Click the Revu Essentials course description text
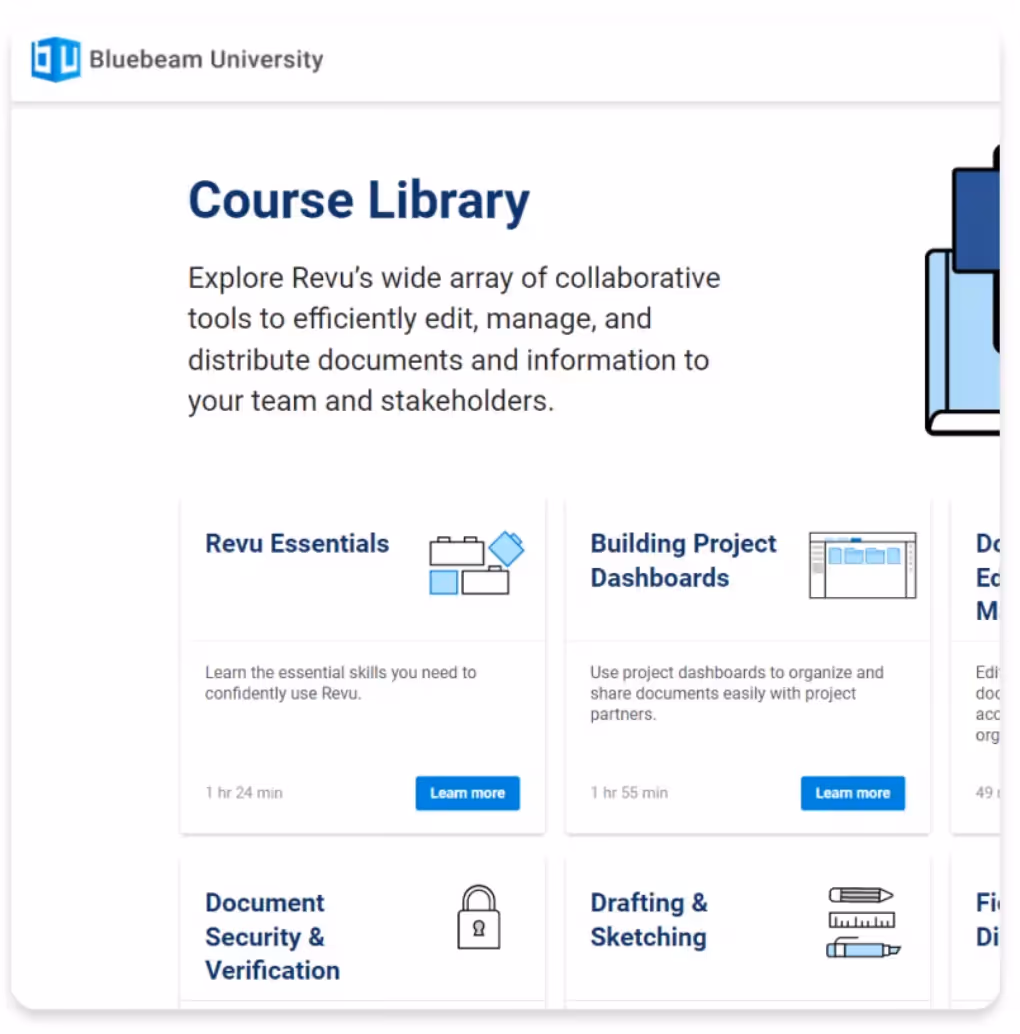 pos(340,682)
